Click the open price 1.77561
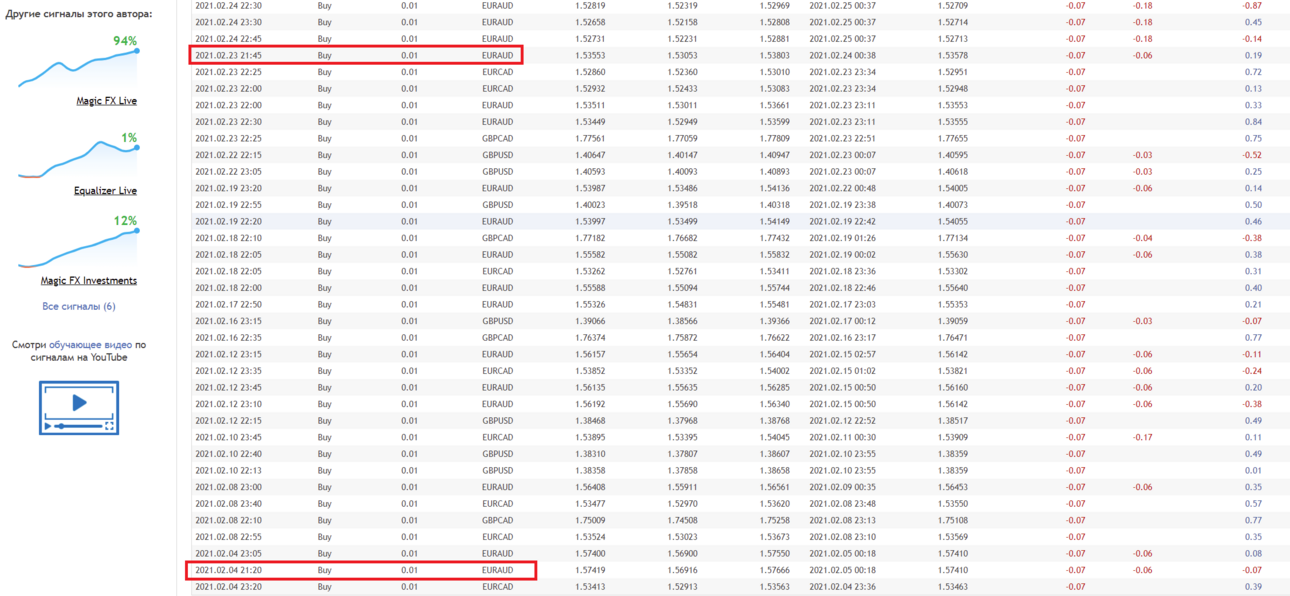 pyautogui.click(x=590, y=138)
